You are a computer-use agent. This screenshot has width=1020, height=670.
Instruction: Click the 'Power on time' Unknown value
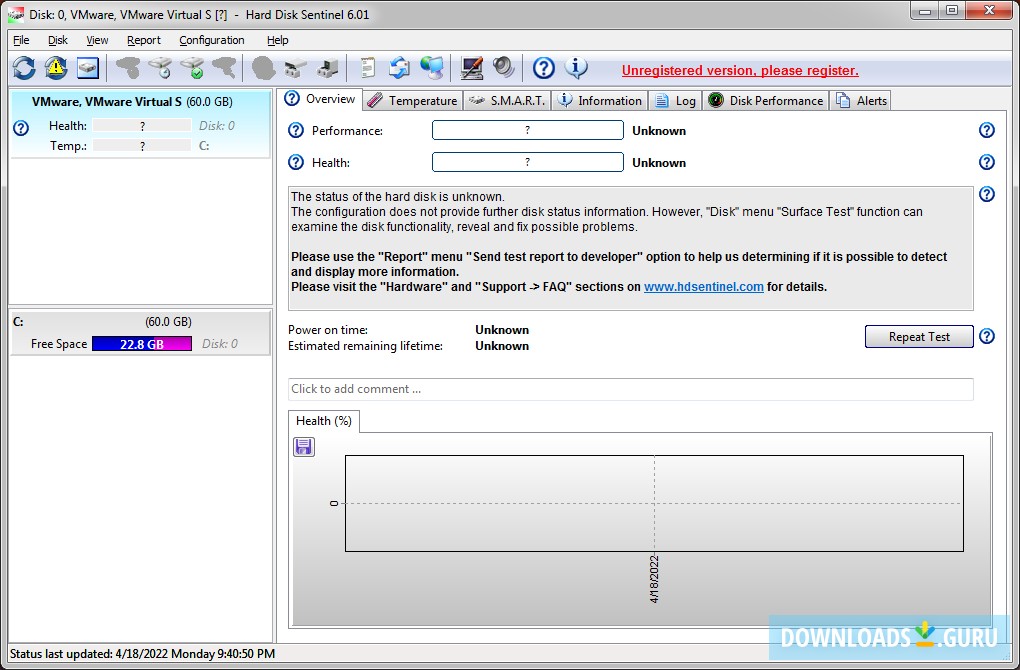502,330
